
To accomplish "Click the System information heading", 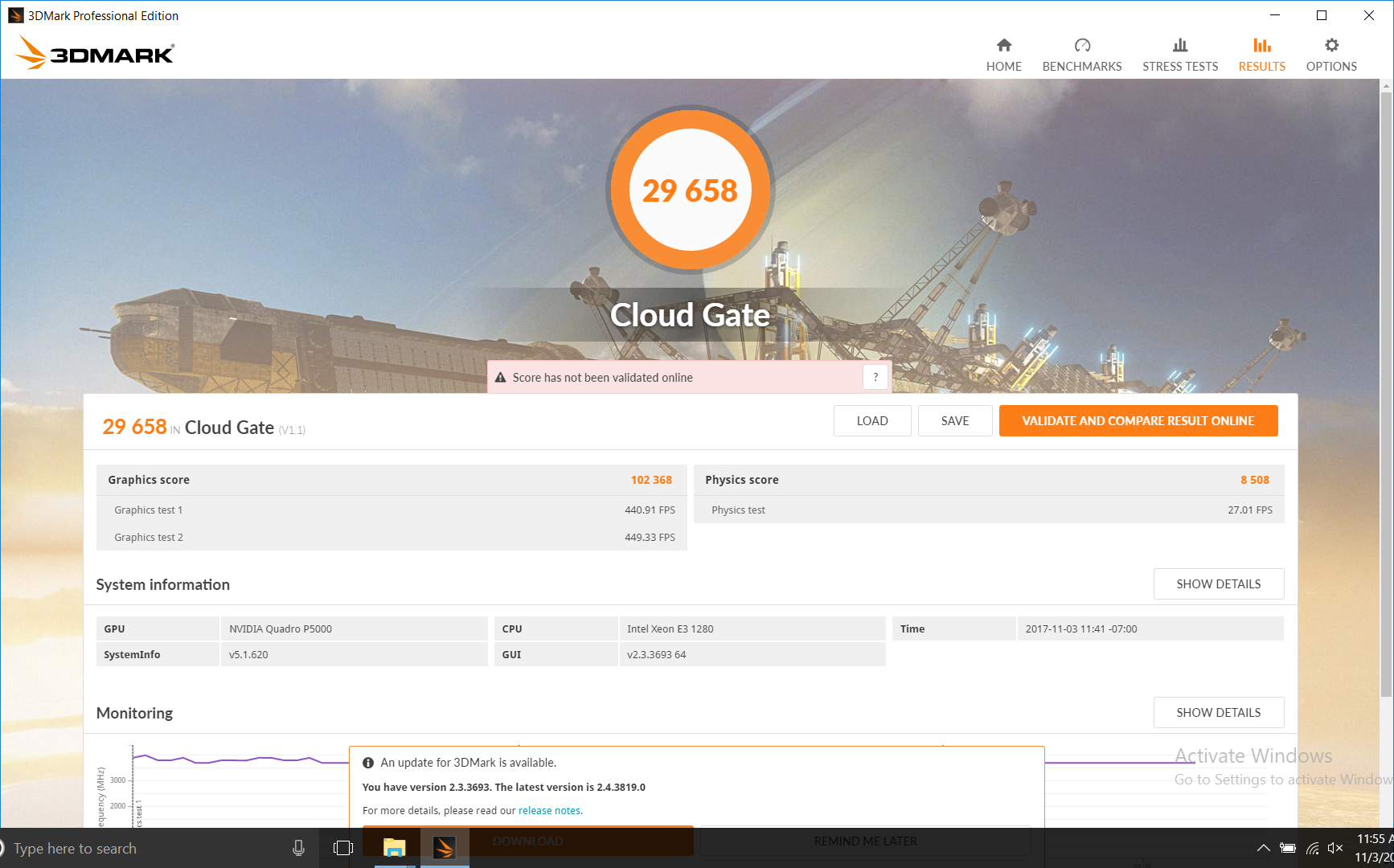I will 163,584.
